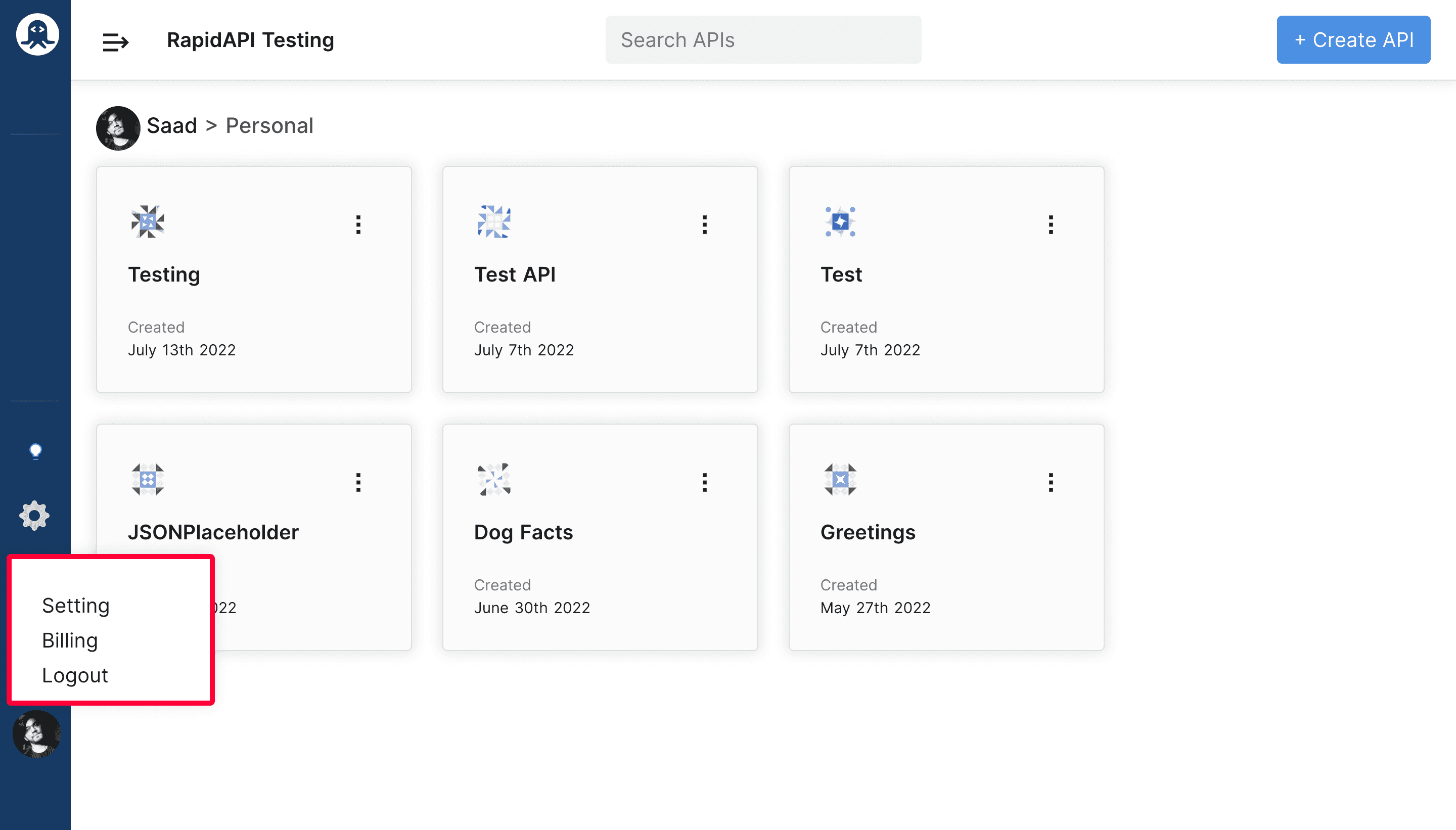The image size is (1456, 830).
Task: Open the JSONPlaceholder title
Action: coord(213,532)
